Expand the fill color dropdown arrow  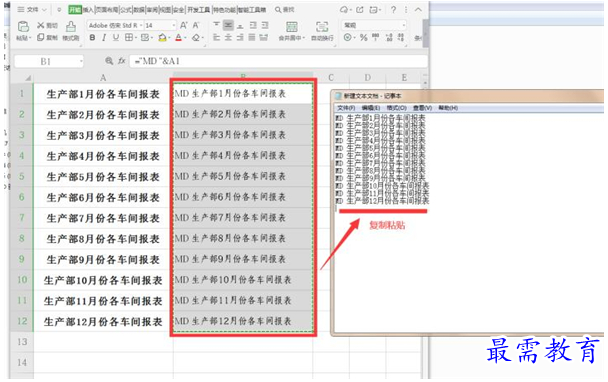coord(170,38)
